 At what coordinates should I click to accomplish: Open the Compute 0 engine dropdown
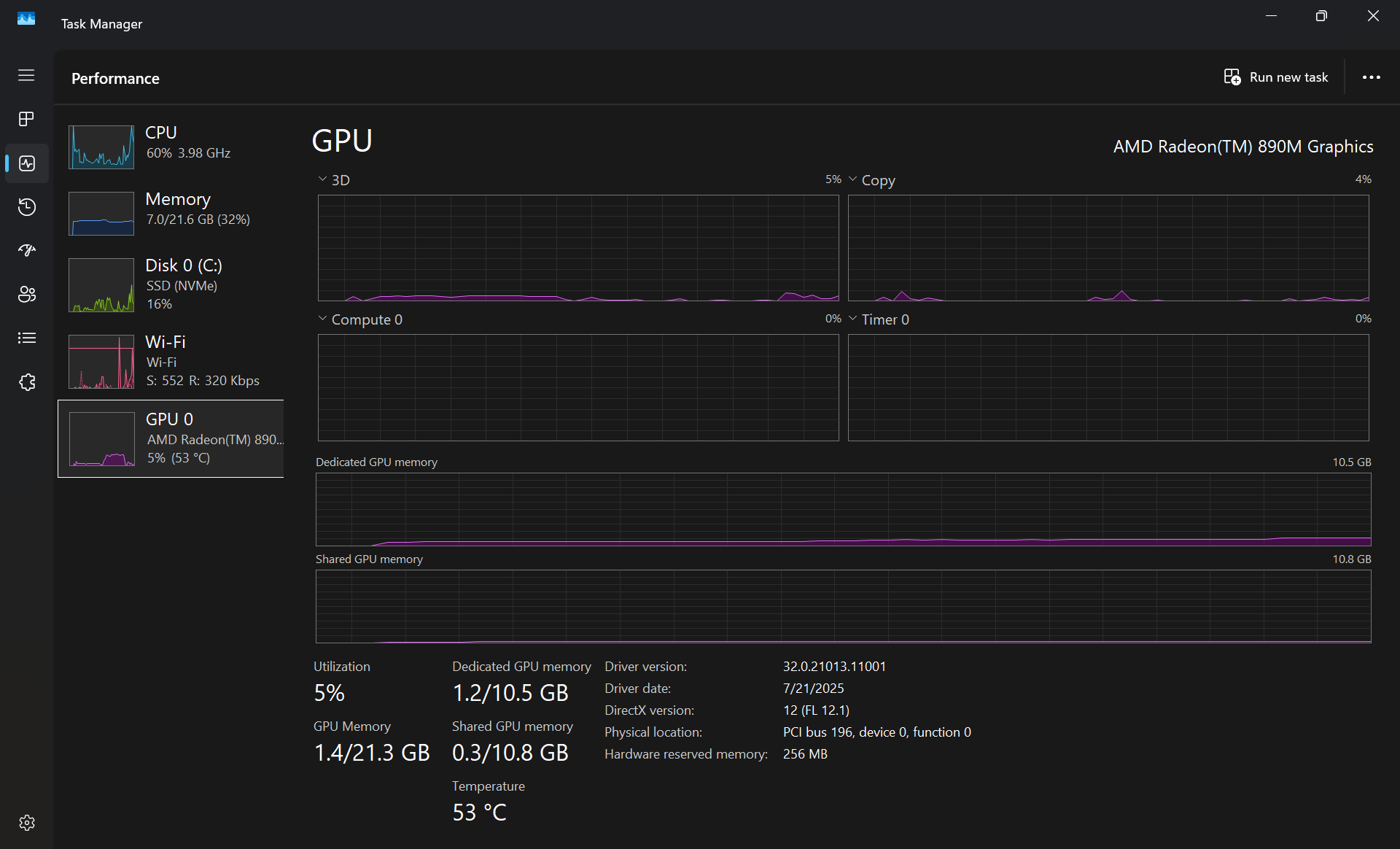[323, 319]
